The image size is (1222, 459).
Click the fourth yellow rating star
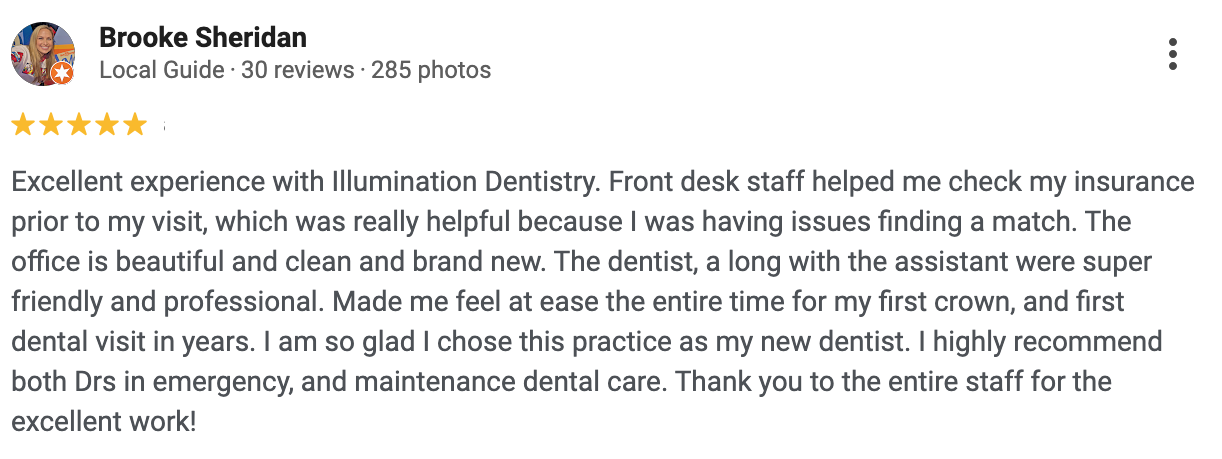click(x=107, y=125)
